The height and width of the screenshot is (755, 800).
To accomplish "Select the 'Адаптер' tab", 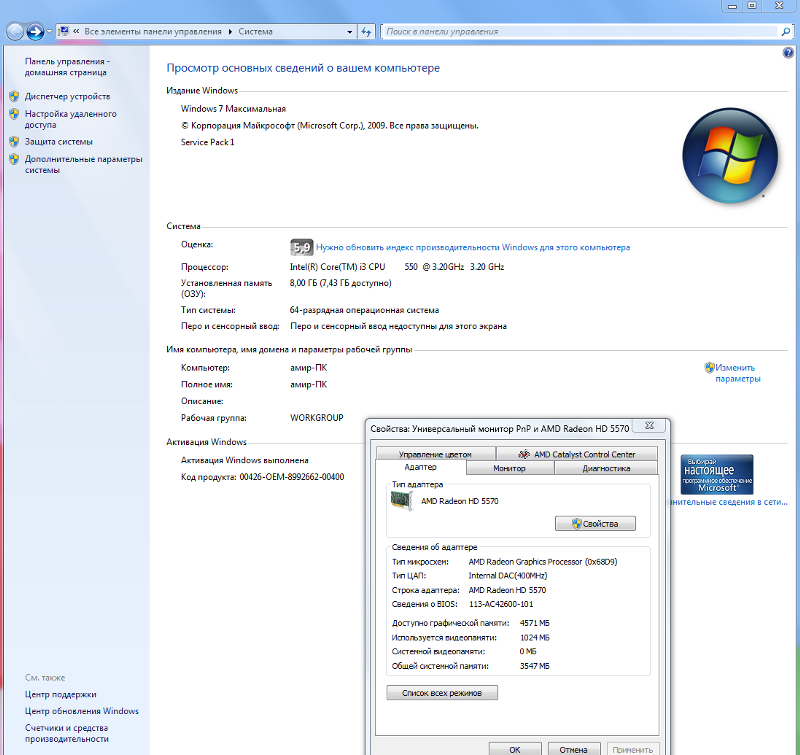I will [420, 467].
